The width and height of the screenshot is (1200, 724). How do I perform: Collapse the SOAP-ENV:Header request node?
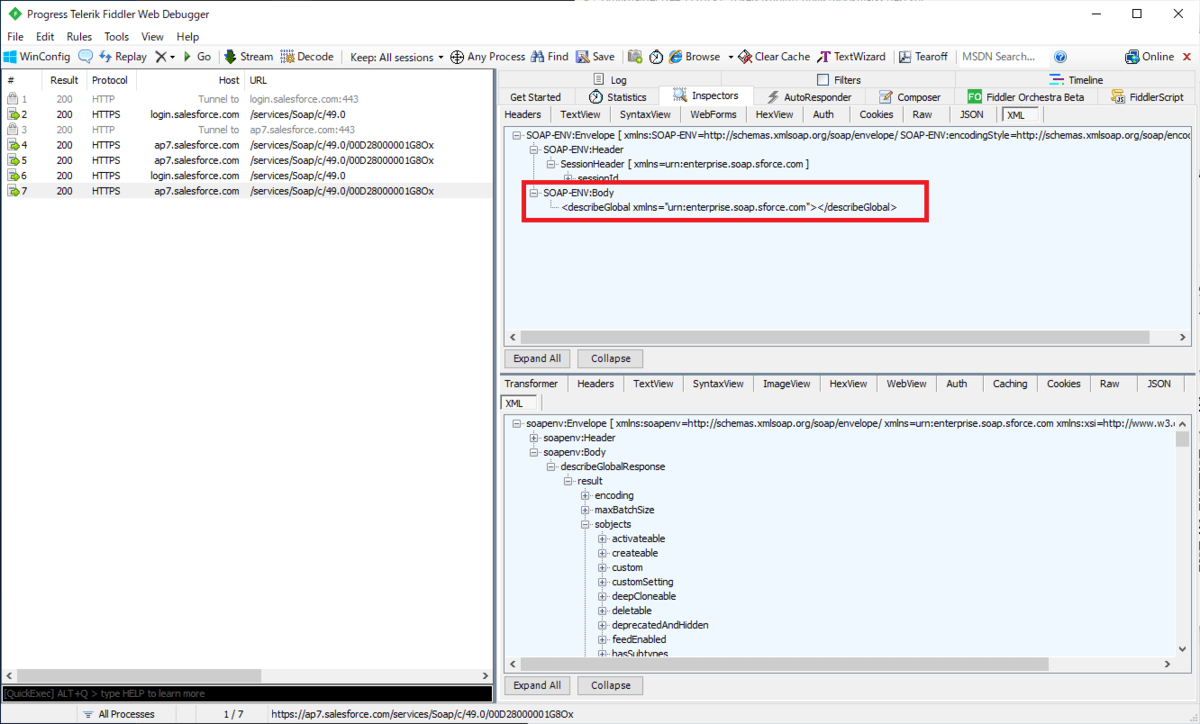pyautogui.click(x=534, y=150)
